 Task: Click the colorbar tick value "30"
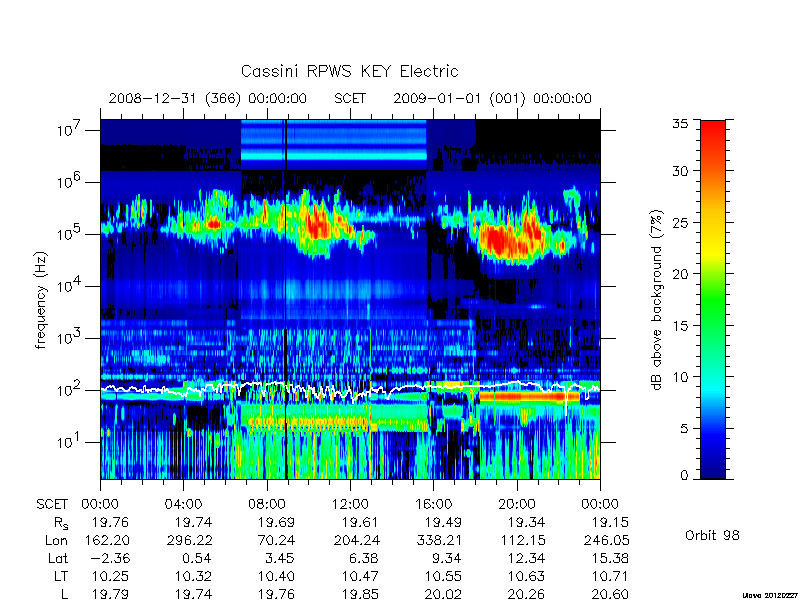[x=680, y=171]
